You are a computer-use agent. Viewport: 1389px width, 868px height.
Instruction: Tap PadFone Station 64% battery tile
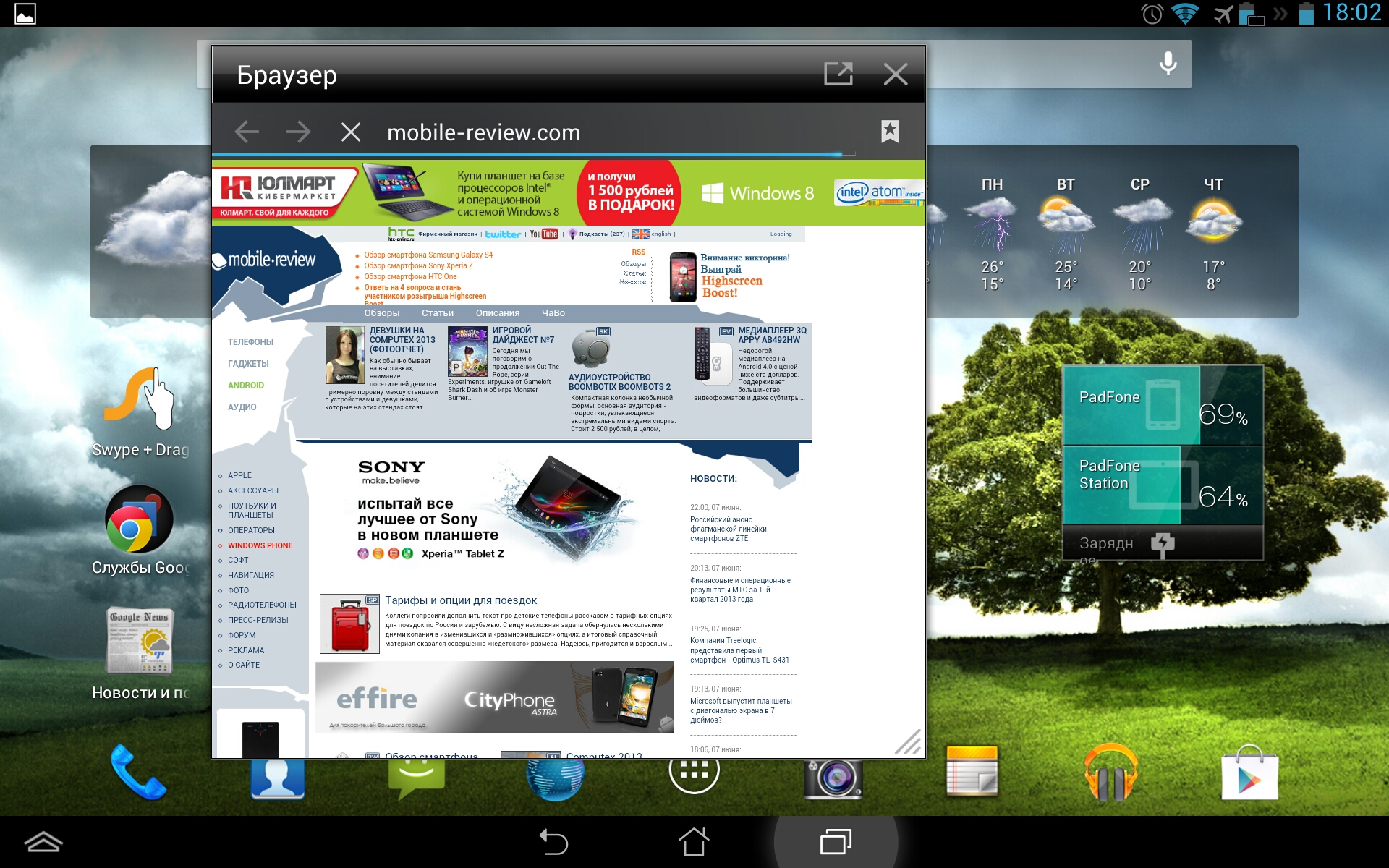[x=1163, y=485]
